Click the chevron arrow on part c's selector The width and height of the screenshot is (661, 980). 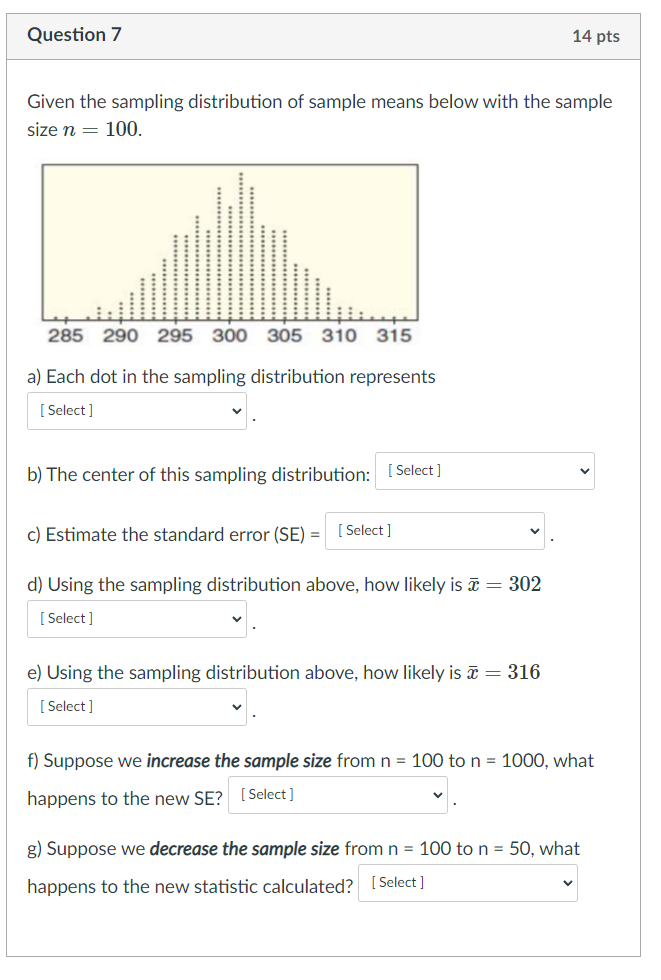[533, 530]
